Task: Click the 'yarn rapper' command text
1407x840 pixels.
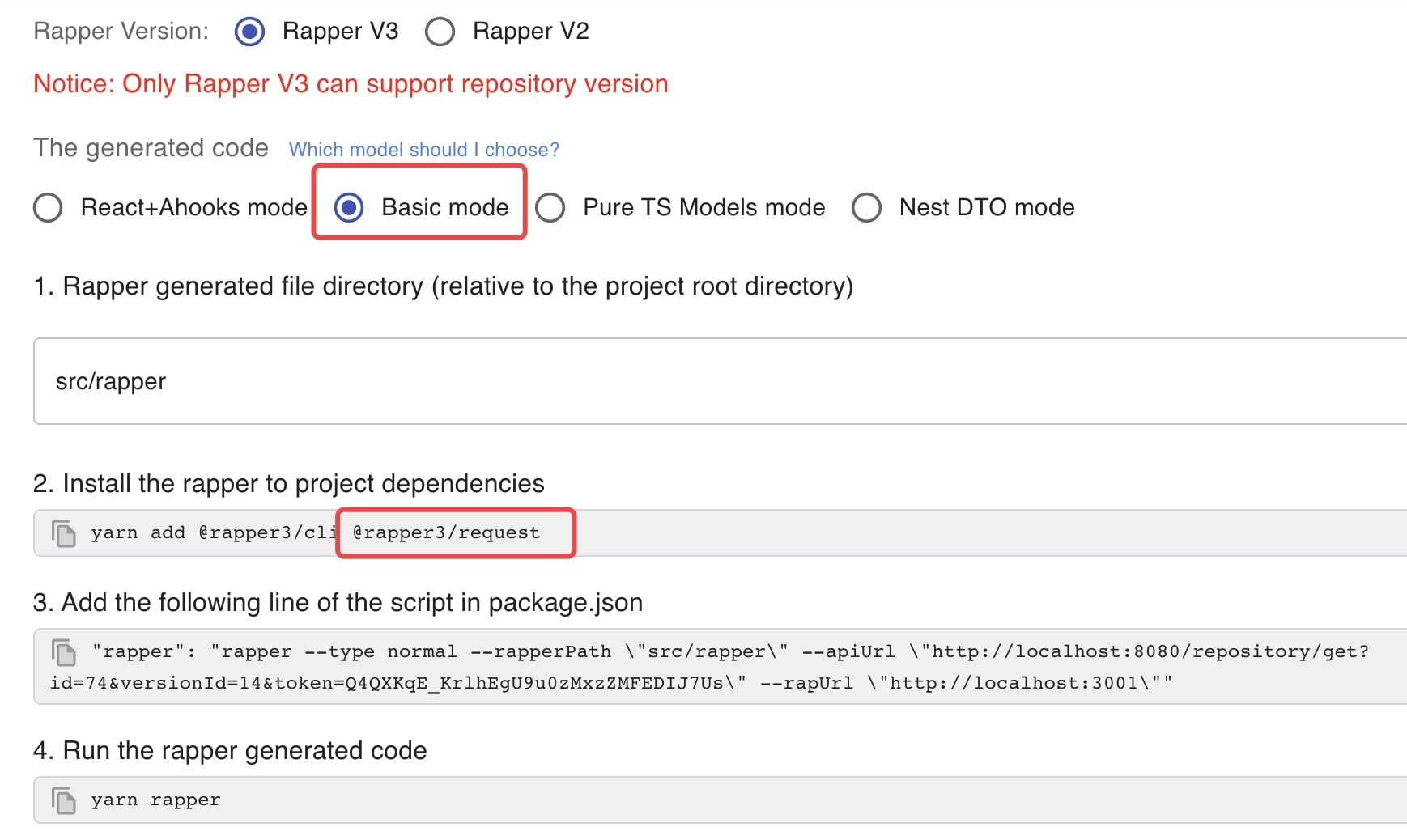Action: pyautogui.click(x=155, y=800)
